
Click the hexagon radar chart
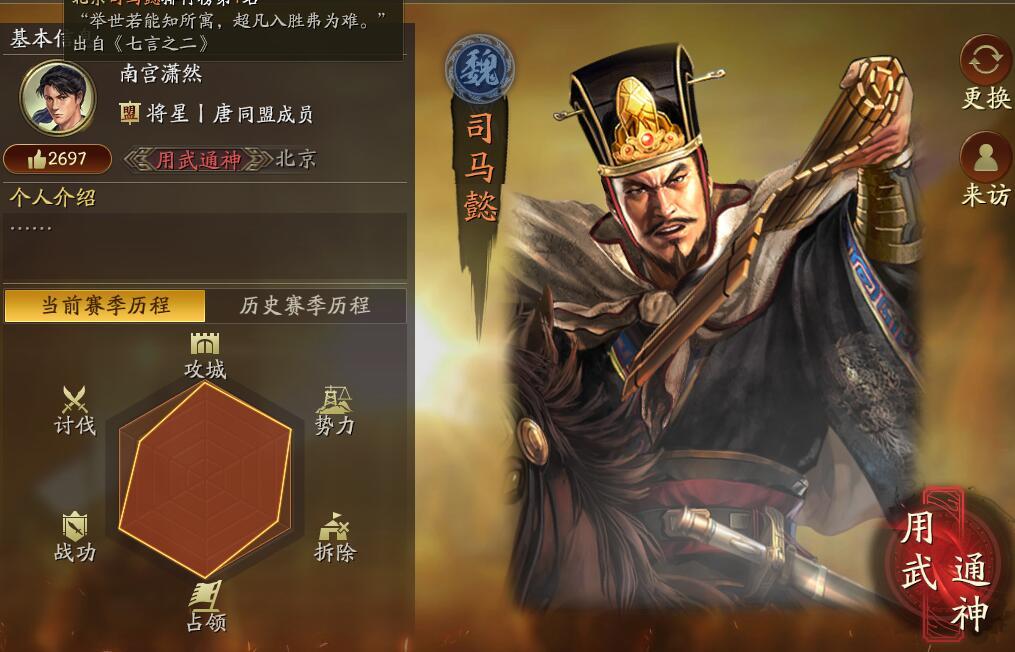point(205,480)
